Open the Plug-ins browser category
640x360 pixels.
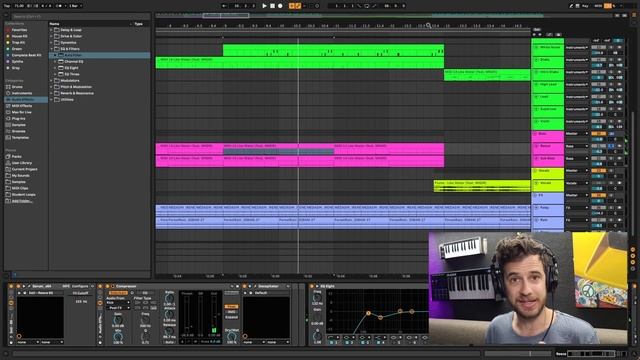(18, 118)
